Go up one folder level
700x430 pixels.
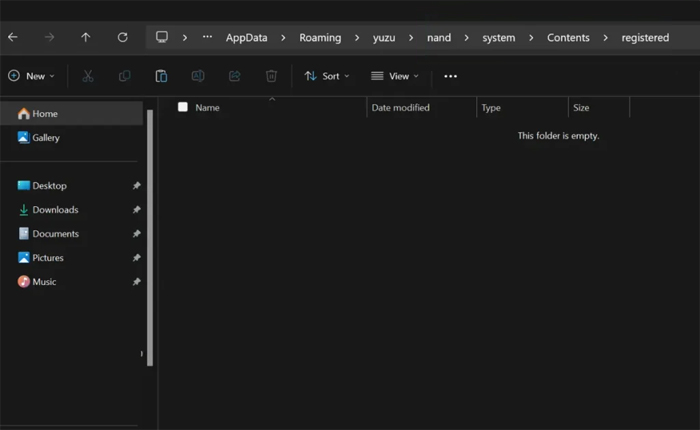pos(86,37)
